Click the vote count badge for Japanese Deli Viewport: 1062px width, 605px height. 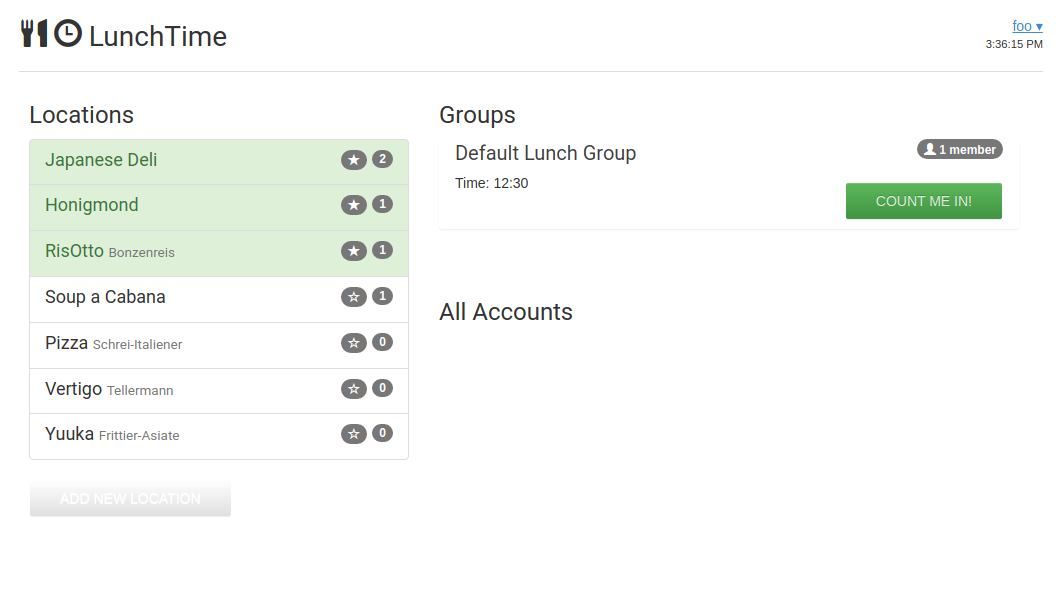(382, 159)
